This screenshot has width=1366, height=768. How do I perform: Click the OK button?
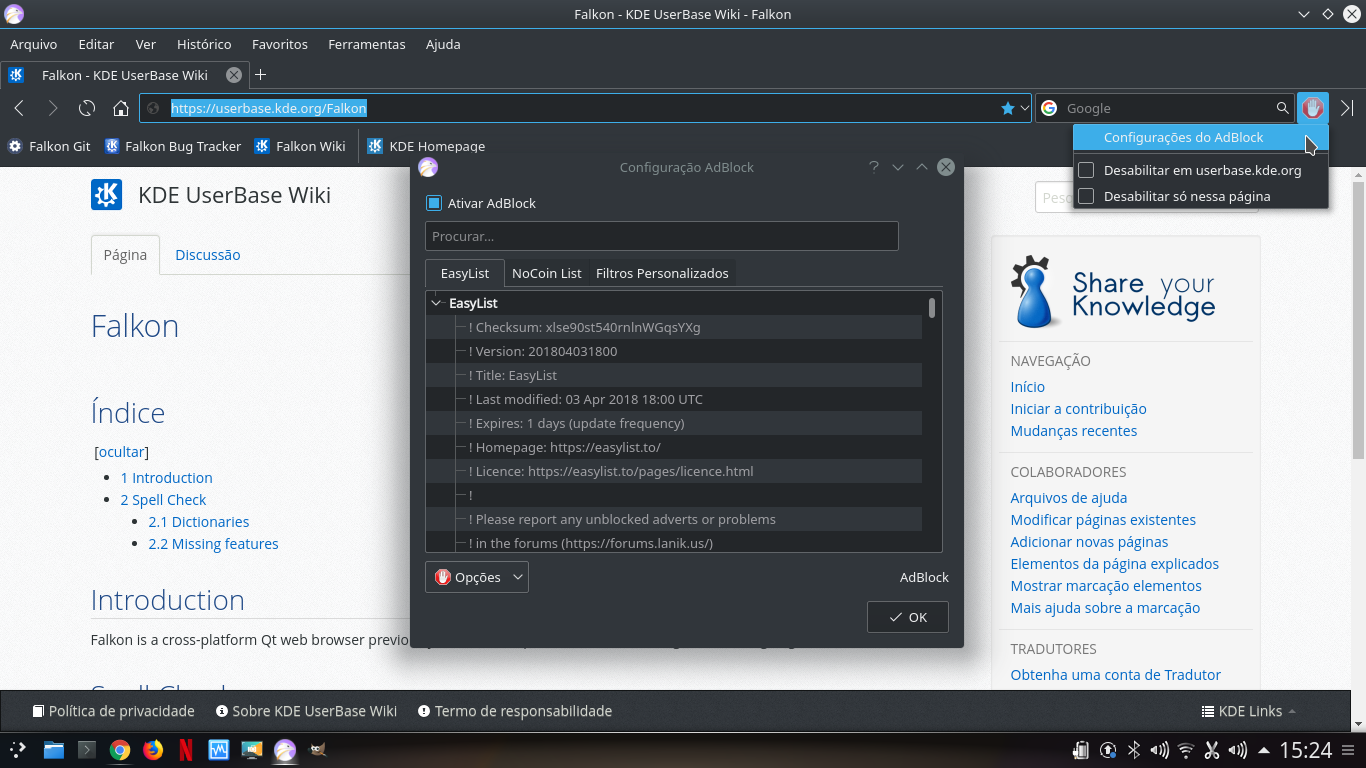coord(908,617)
